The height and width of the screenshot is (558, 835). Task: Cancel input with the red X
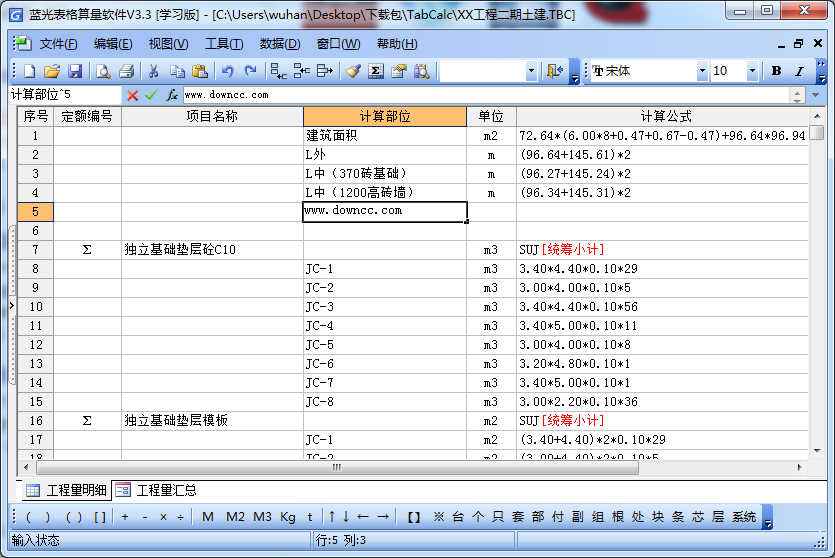pos(132,95)
